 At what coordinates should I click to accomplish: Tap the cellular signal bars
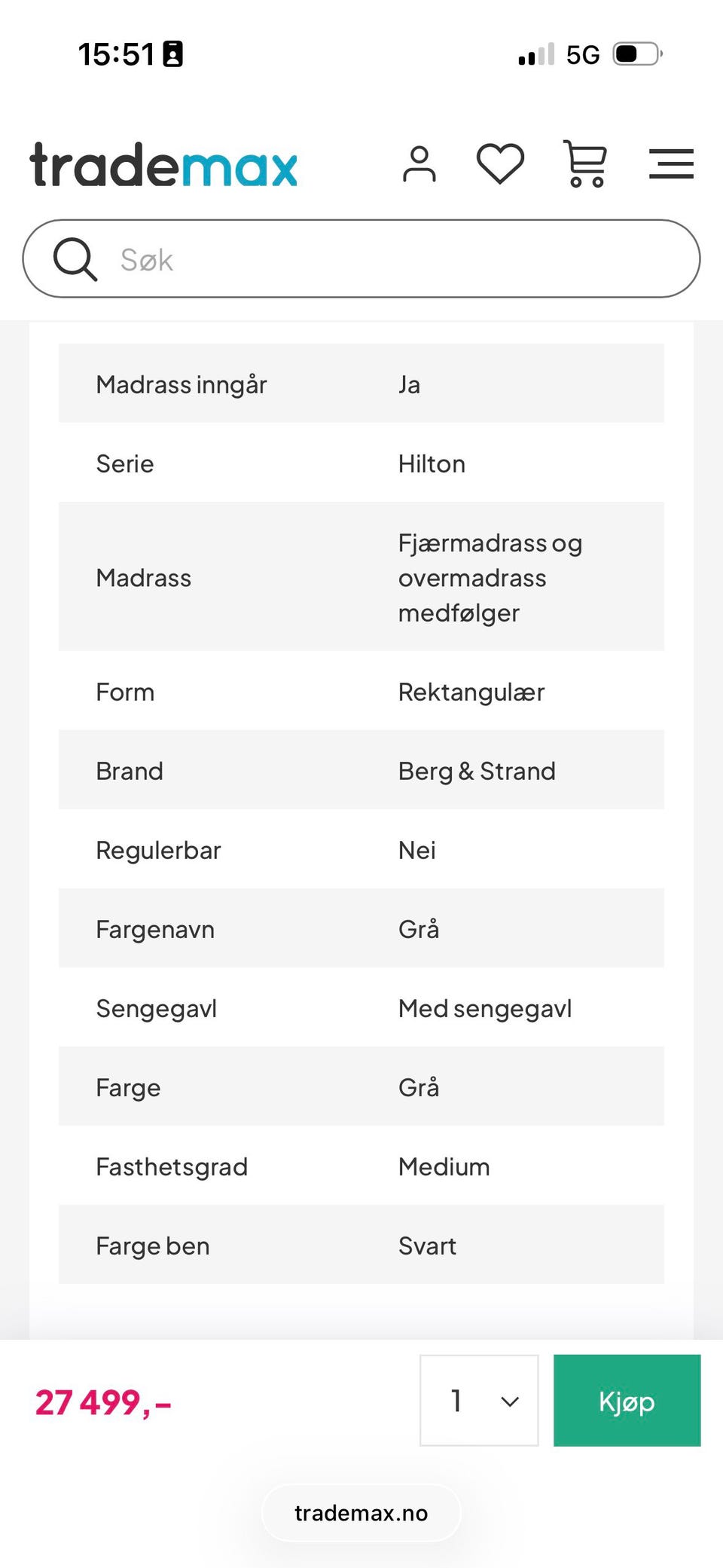pyautogui.click(x=536, y=55)
